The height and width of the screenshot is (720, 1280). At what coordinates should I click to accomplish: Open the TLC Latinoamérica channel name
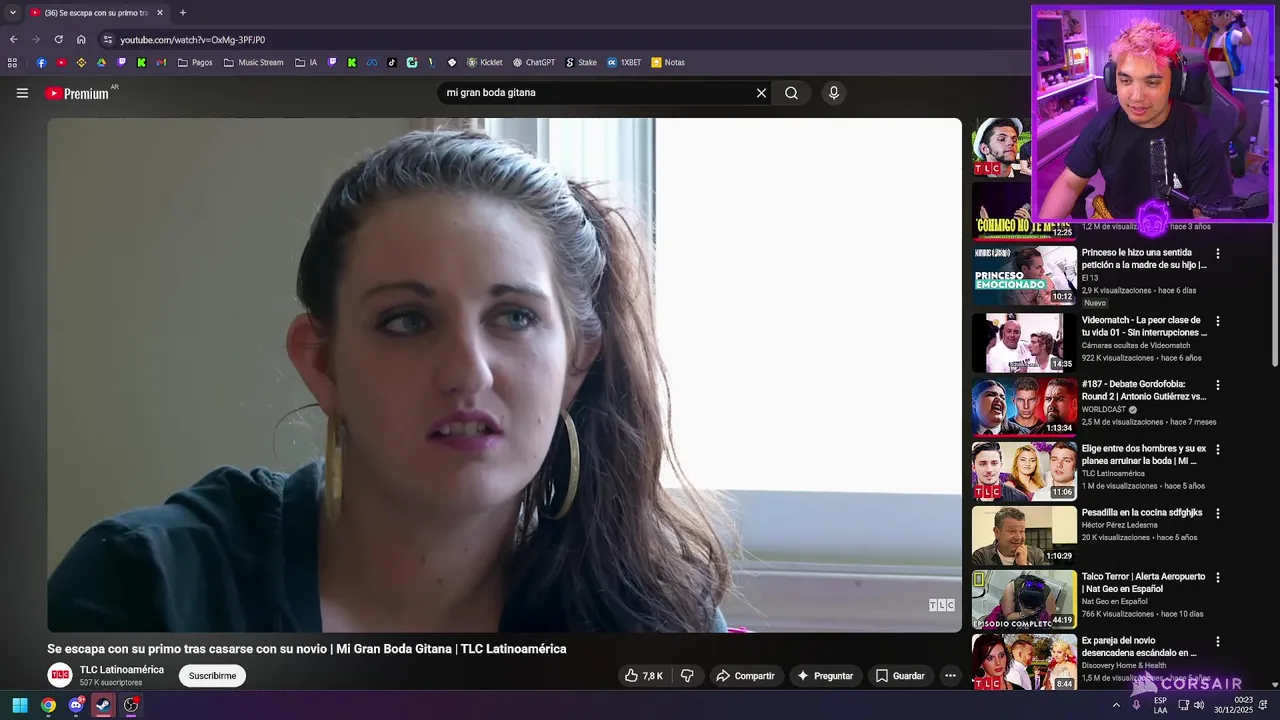click(x=122, y=670)
